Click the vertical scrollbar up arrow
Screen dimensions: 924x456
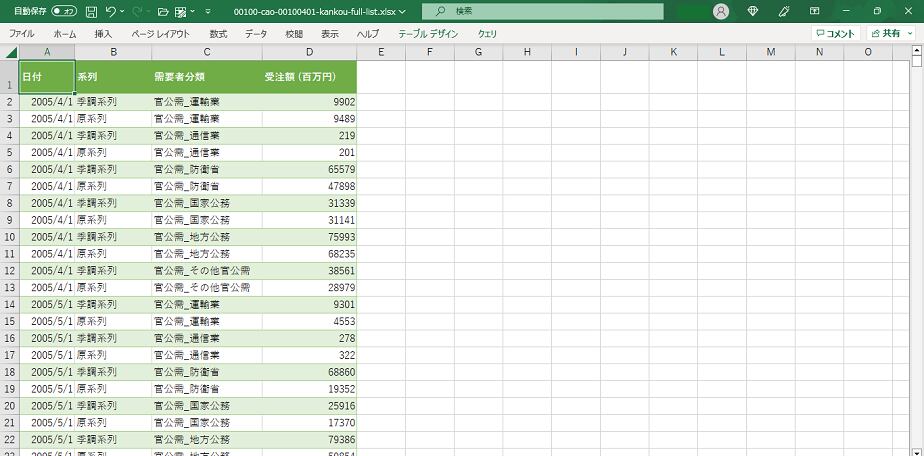(917, 50)
